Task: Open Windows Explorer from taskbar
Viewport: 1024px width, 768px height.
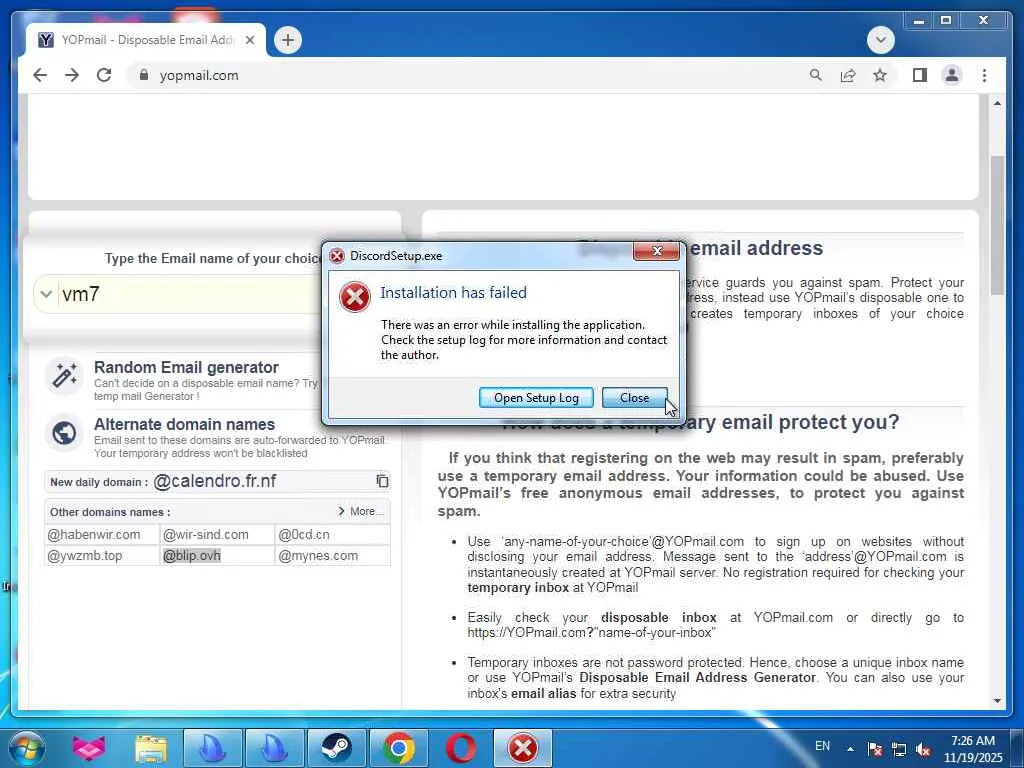Action: click(x=151, y=748)
